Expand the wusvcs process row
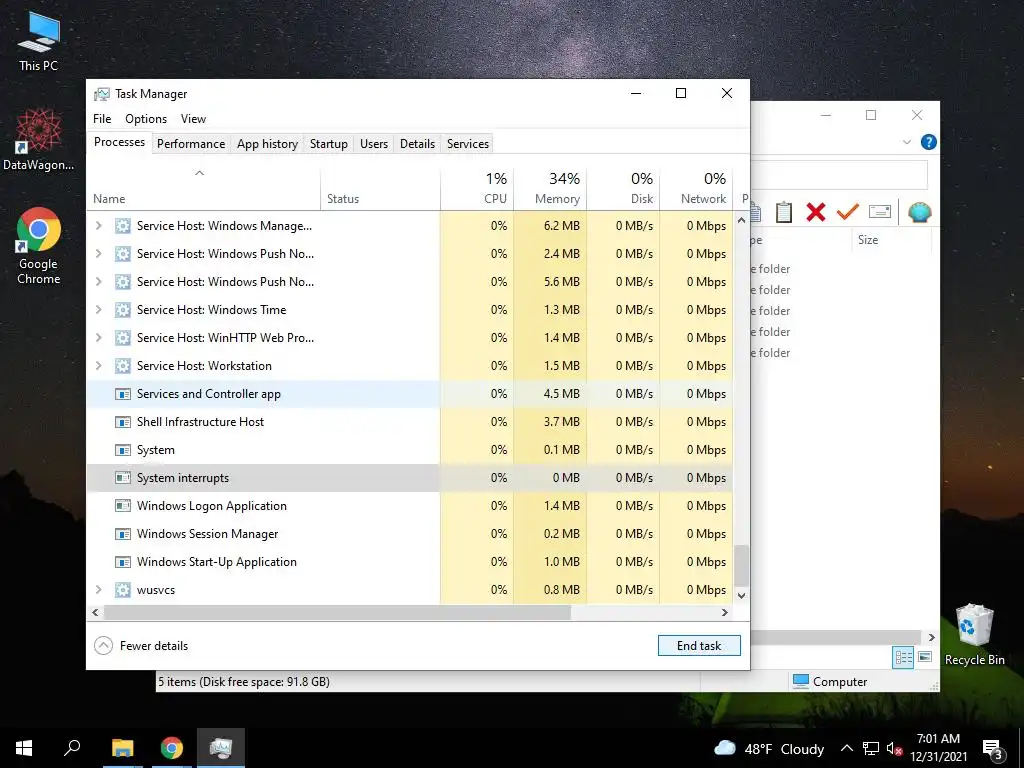Screen dimensions: 1024x768 click(x=99, y=590)
